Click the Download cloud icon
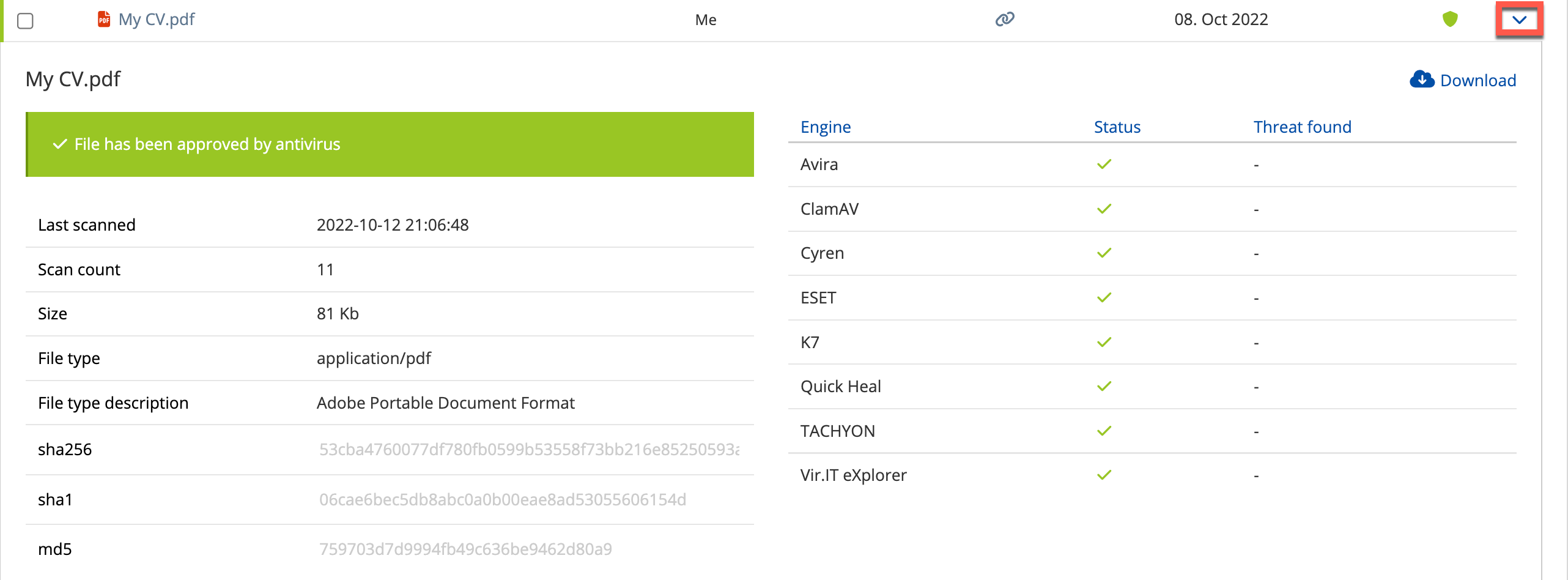 (1421, 80)
